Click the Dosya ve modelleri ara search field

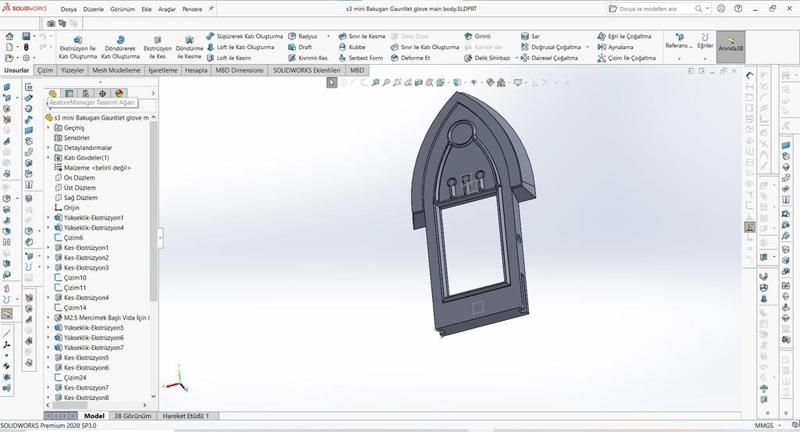[648, 9]
